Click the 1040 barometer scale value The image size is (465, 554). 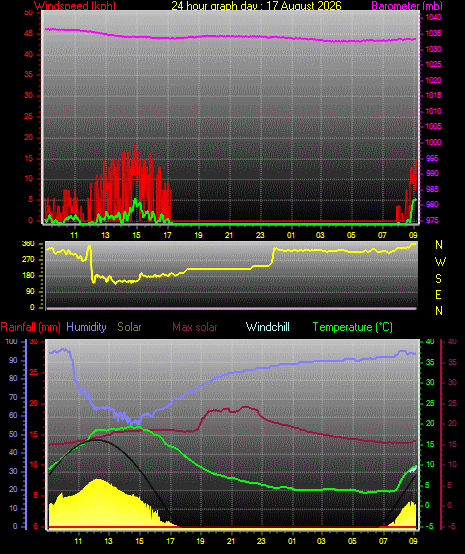(x=433, y=18)
